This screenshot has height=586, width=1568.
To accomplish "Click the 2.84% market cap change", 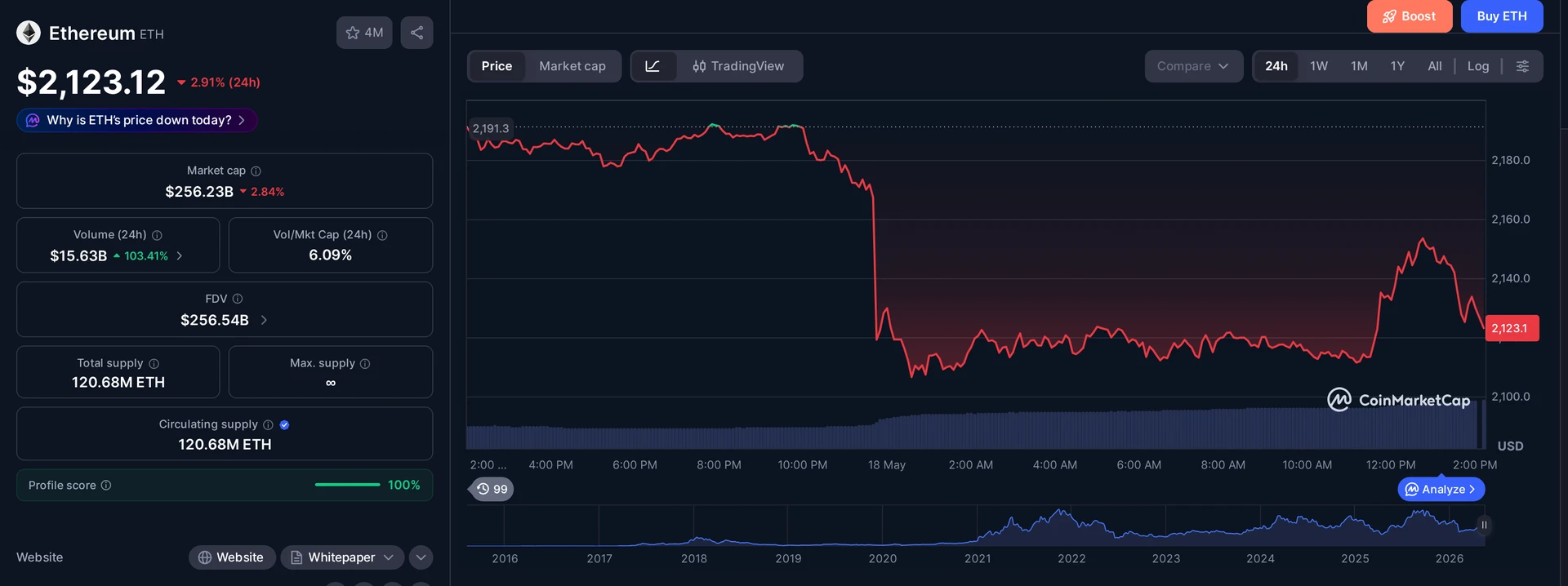I will click(268, 192).
